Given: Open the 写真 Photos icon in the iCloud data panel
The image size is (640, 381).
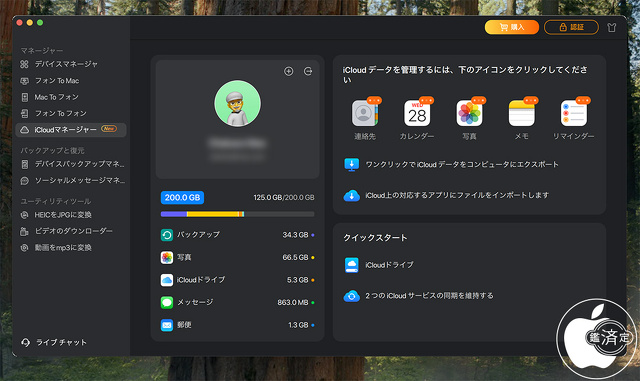Looking at the screenshot, I should pos(469,113).
